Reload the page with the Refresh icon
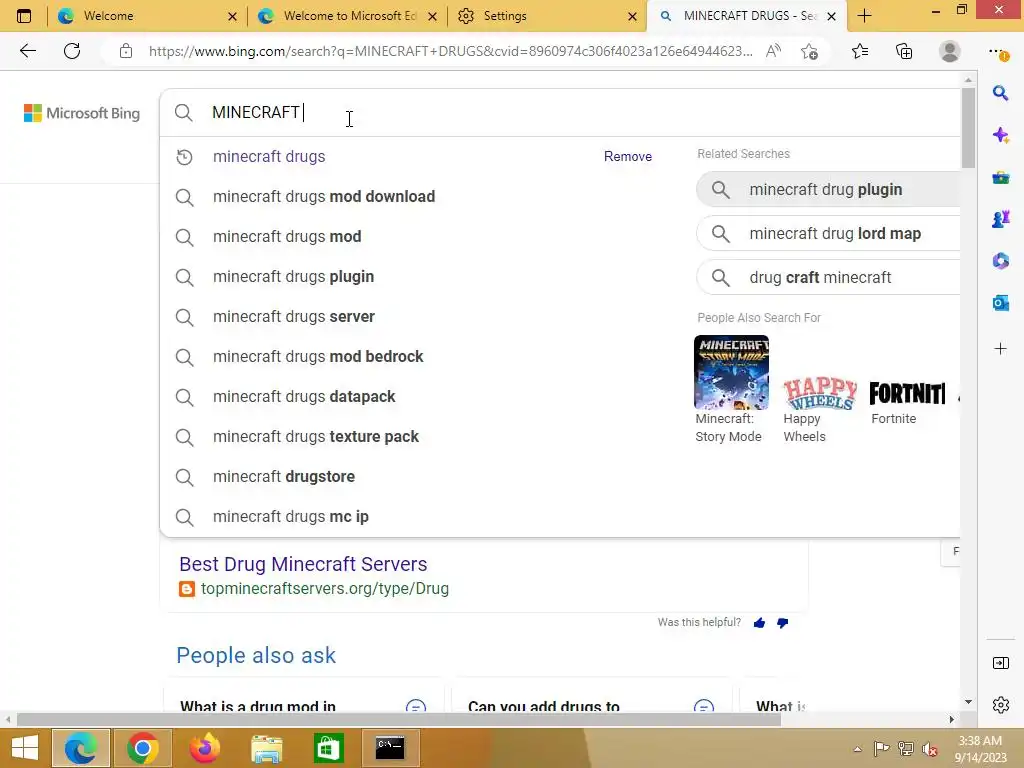Screen dimensions: 1024x768 [x=72, y=51]
